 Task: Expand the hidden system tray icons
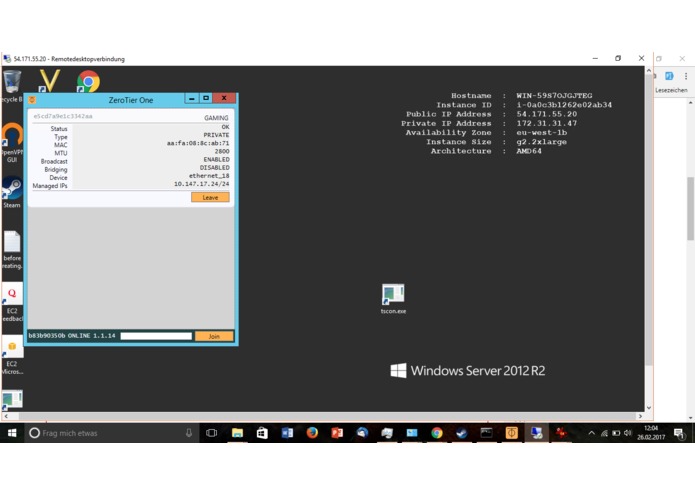pyautogui.click(x=591, y=433)
